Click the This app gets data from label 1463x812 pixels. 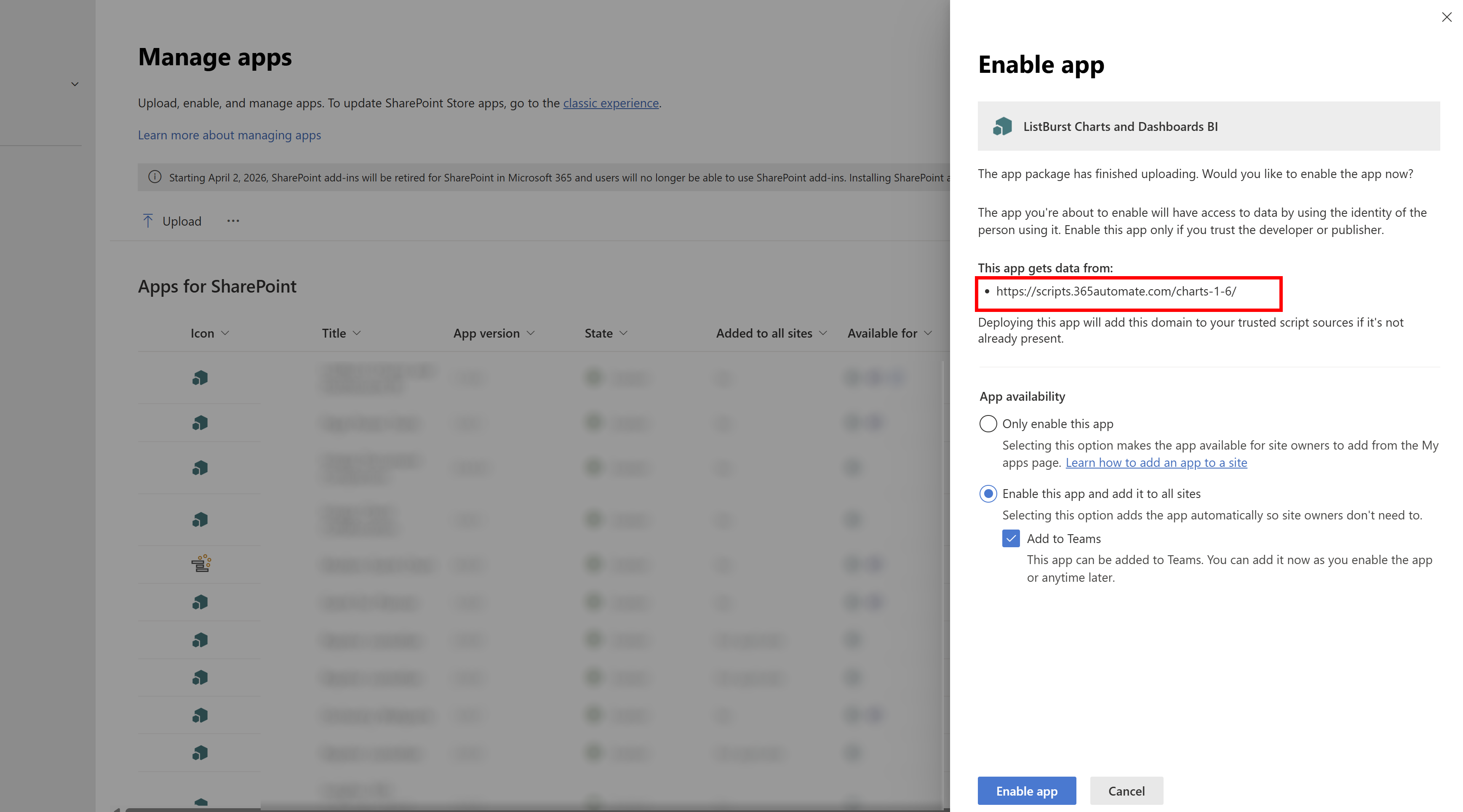click(1045, 268)
